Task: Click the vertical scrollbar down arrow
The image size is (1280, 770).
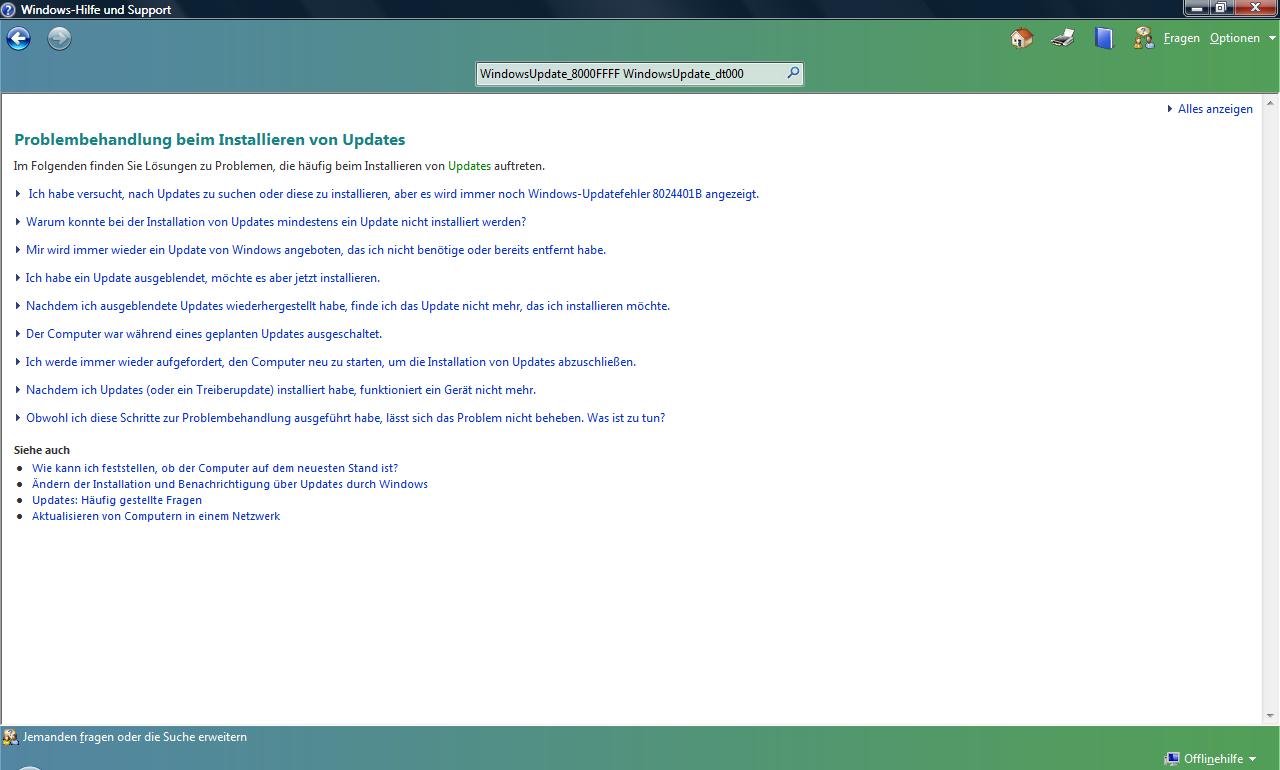Action: (1271, 716)
